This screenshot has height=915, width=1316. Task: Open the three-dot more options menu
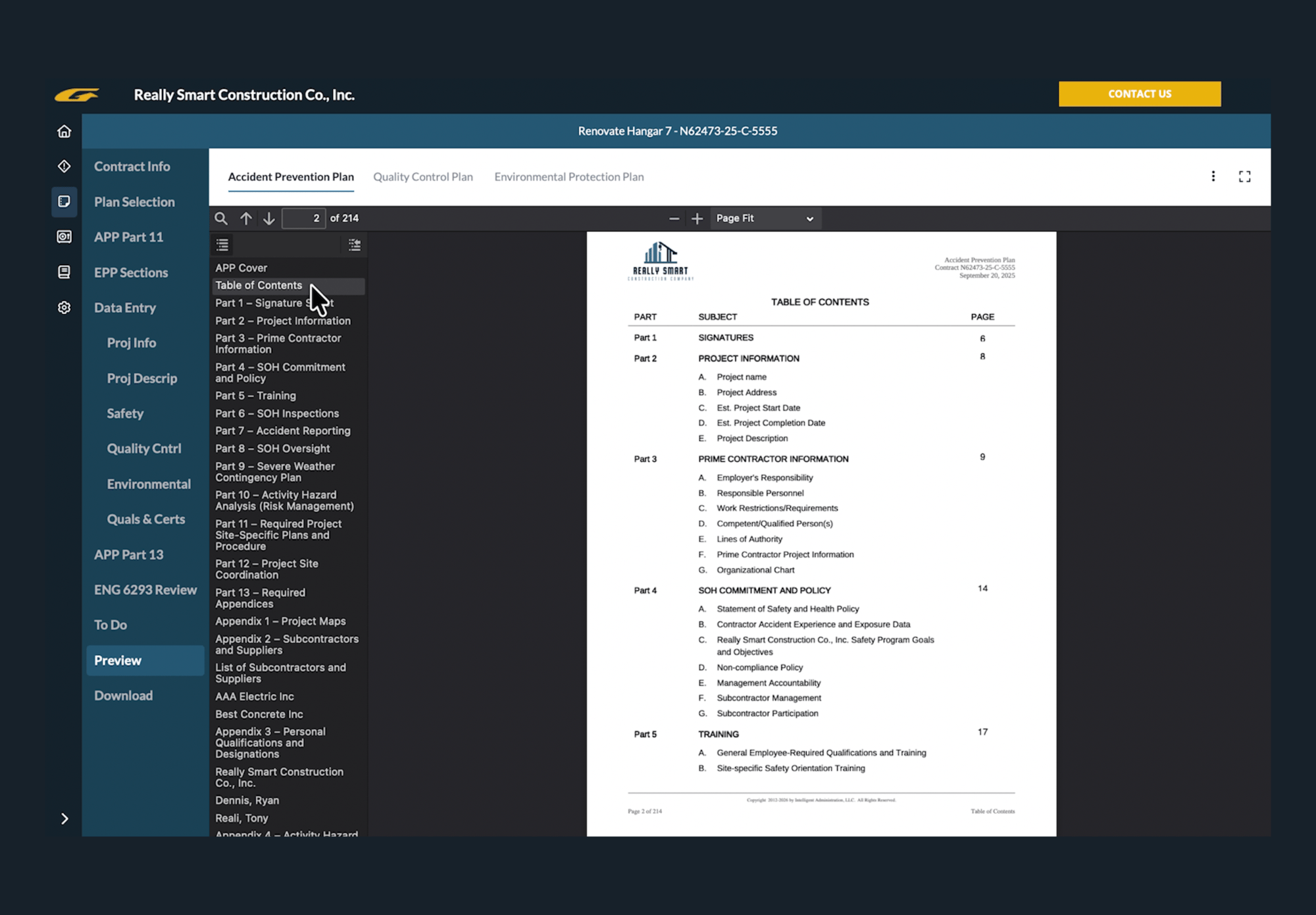coord(1213,176)
